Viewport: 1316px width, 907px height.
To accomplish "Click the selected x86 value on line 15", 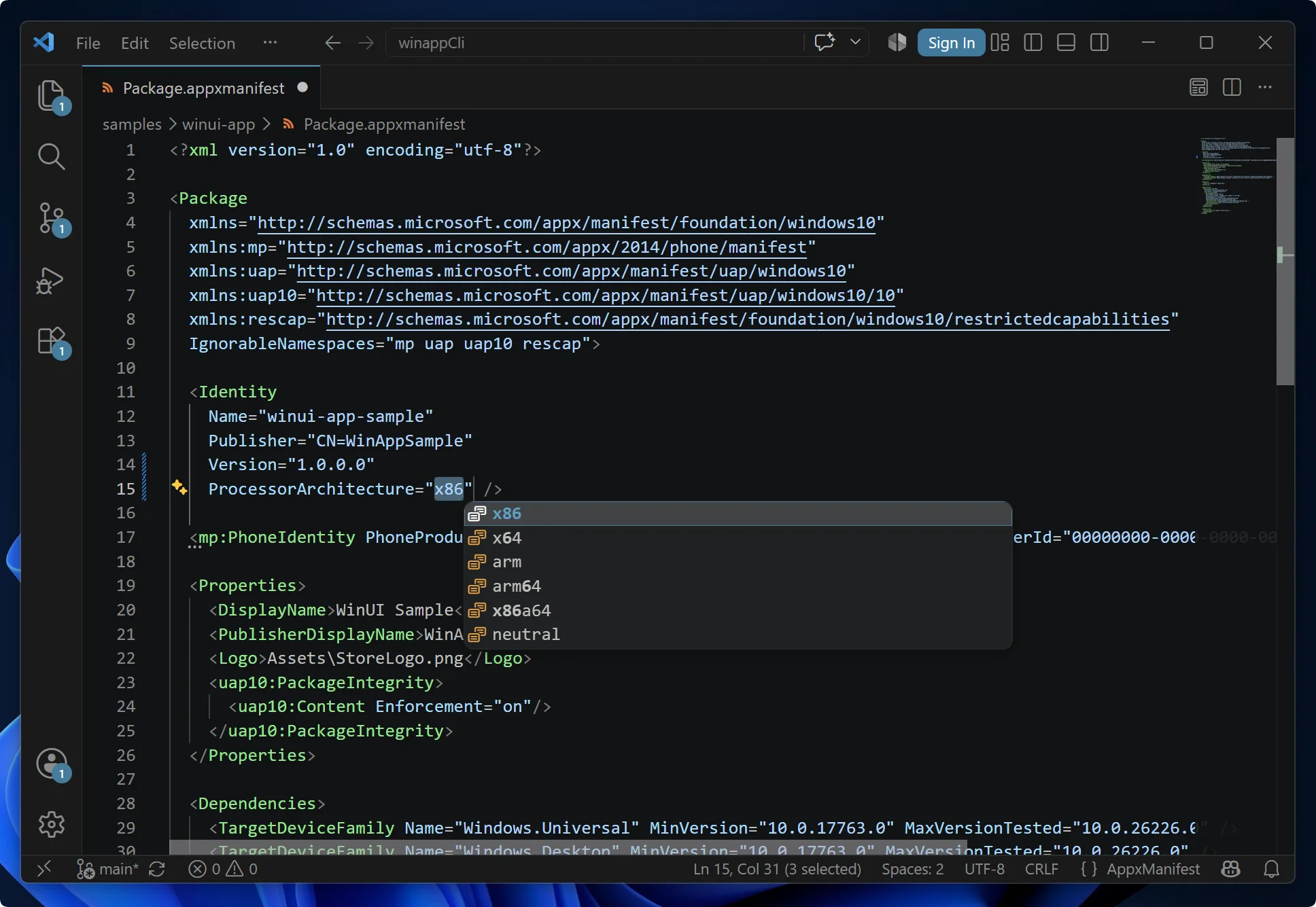I will click(449, 489).
